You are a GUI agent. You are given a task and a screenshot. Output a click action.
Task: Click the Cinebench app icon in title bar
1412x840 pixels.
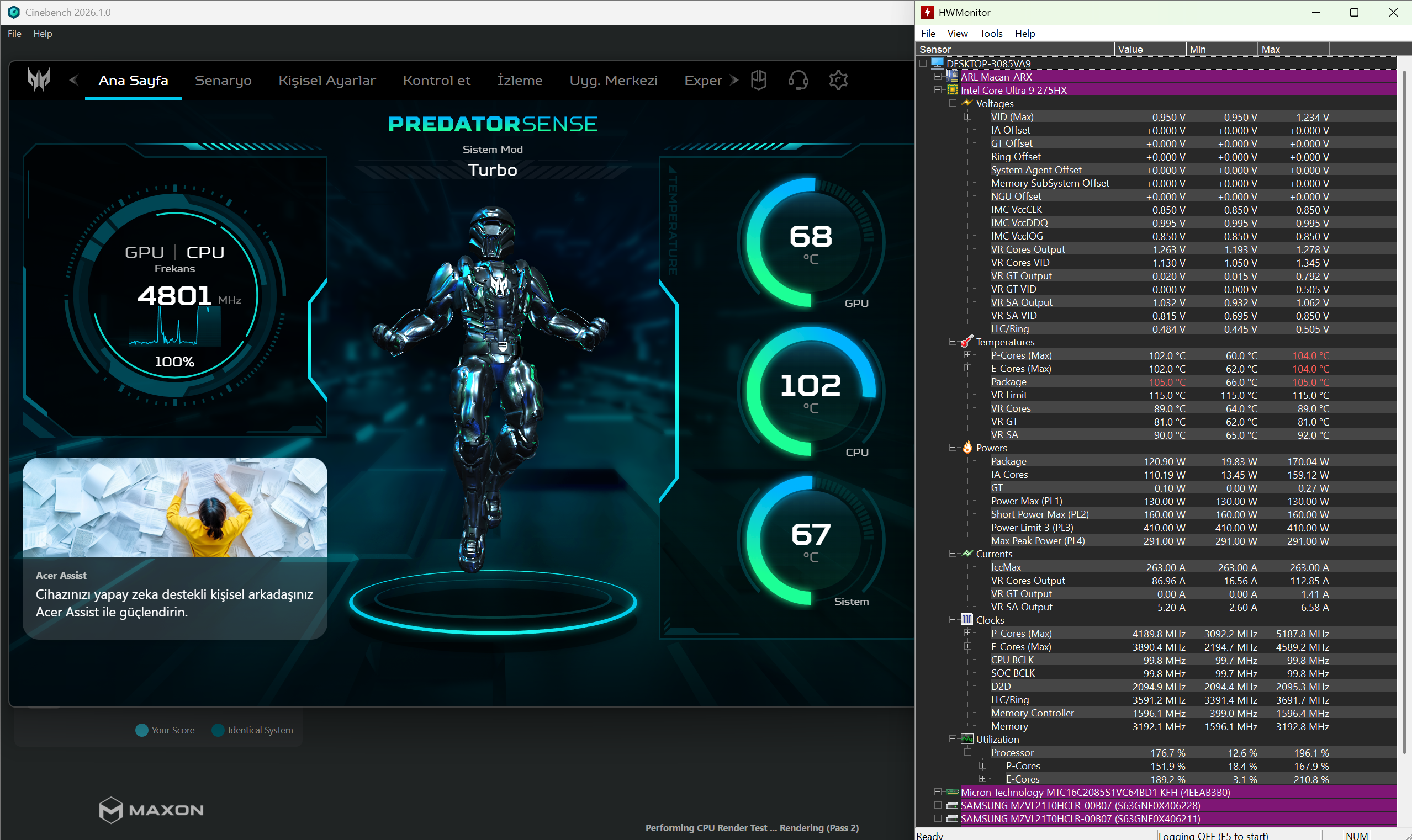pyautogui.click(x=14, y=12)
